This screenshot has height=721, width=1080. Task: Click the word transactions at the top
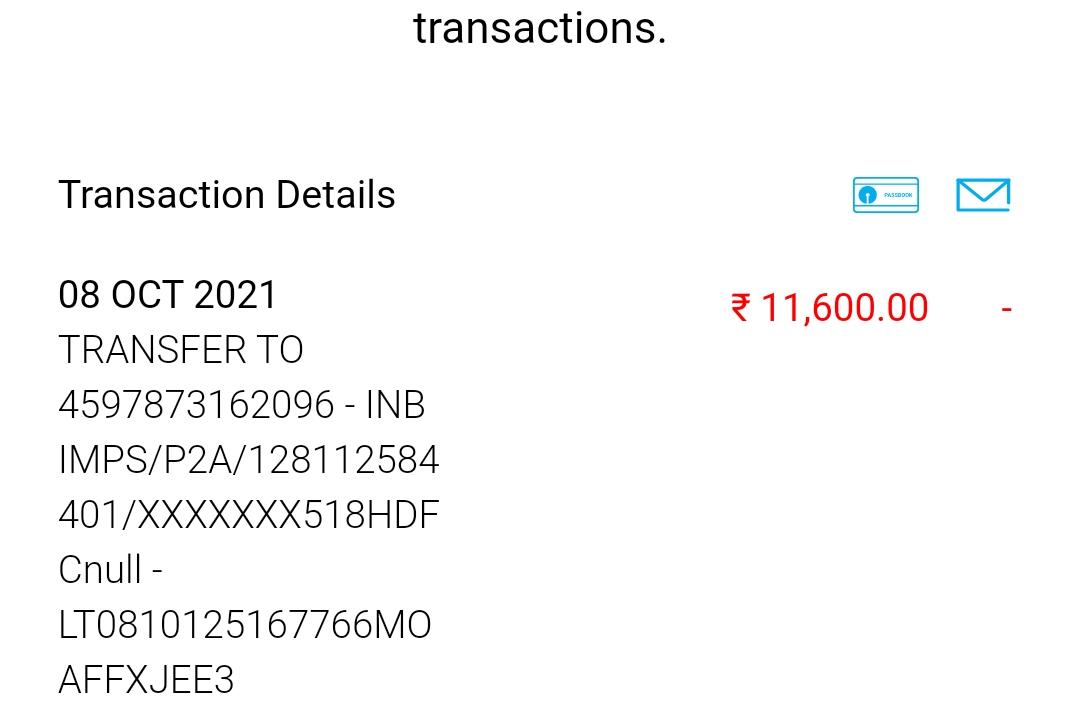click(x=539, y=28)
